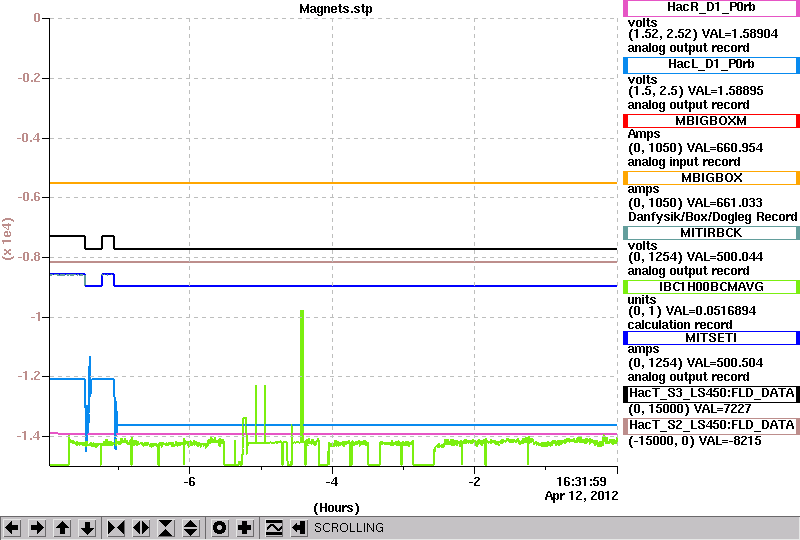Click the plus-sign toolbar icon

point(245,528)
